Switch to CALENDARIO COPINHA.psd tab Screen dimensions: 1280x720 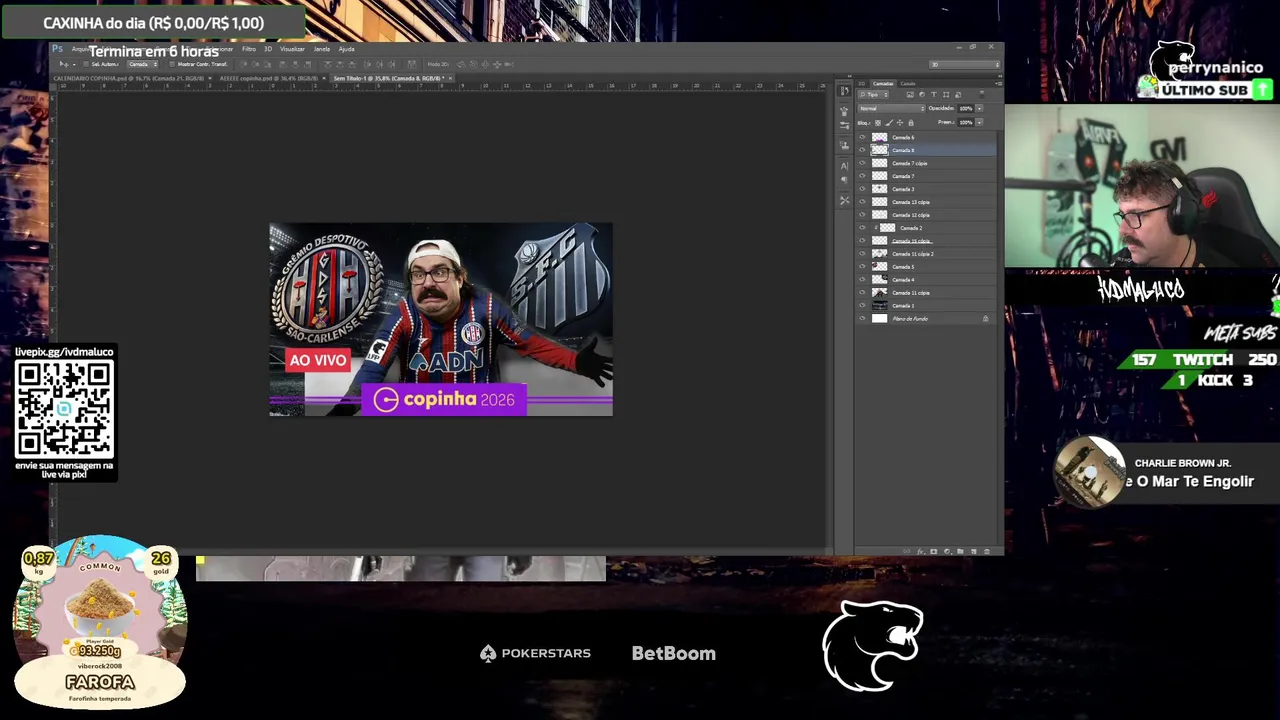128,78
